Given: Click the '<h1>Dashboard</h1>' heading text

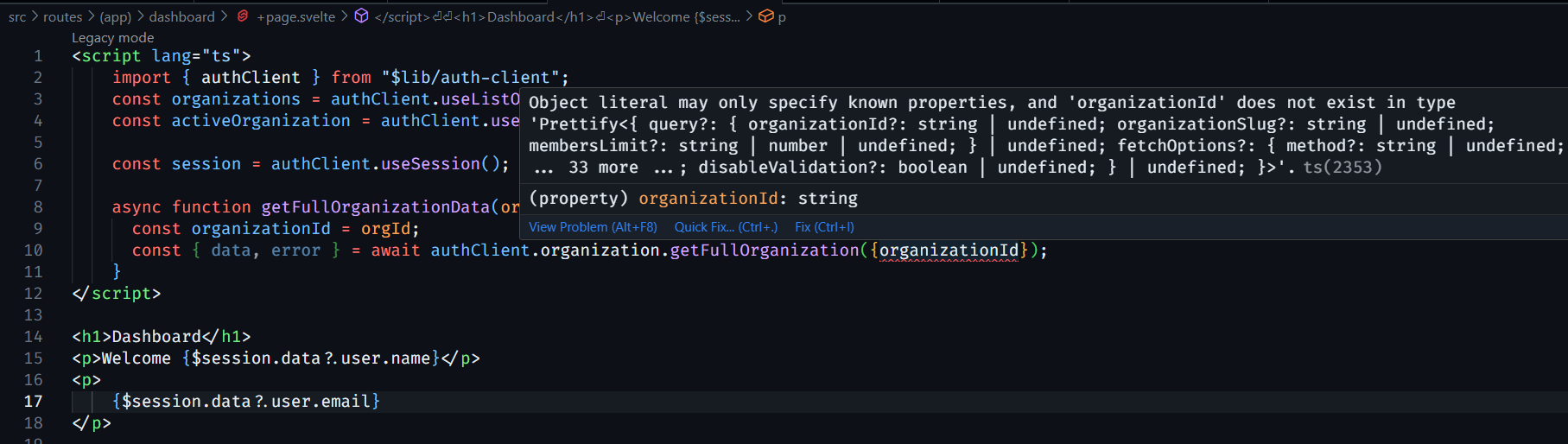Looking at the screenshot, I should [162, 337].
